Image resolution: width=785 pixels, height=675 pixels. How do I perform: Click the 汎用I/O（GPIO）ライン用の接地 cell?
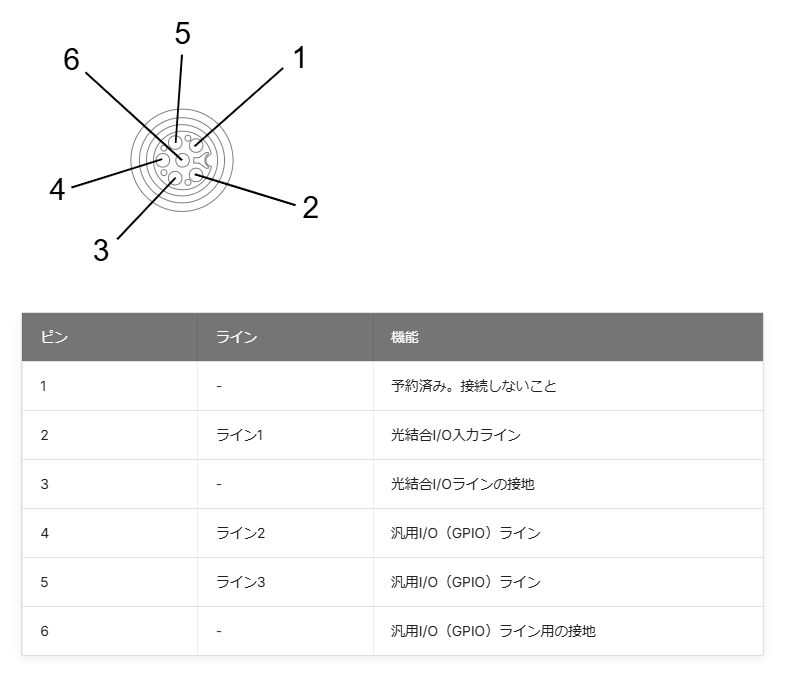click(x=568, y=631)
